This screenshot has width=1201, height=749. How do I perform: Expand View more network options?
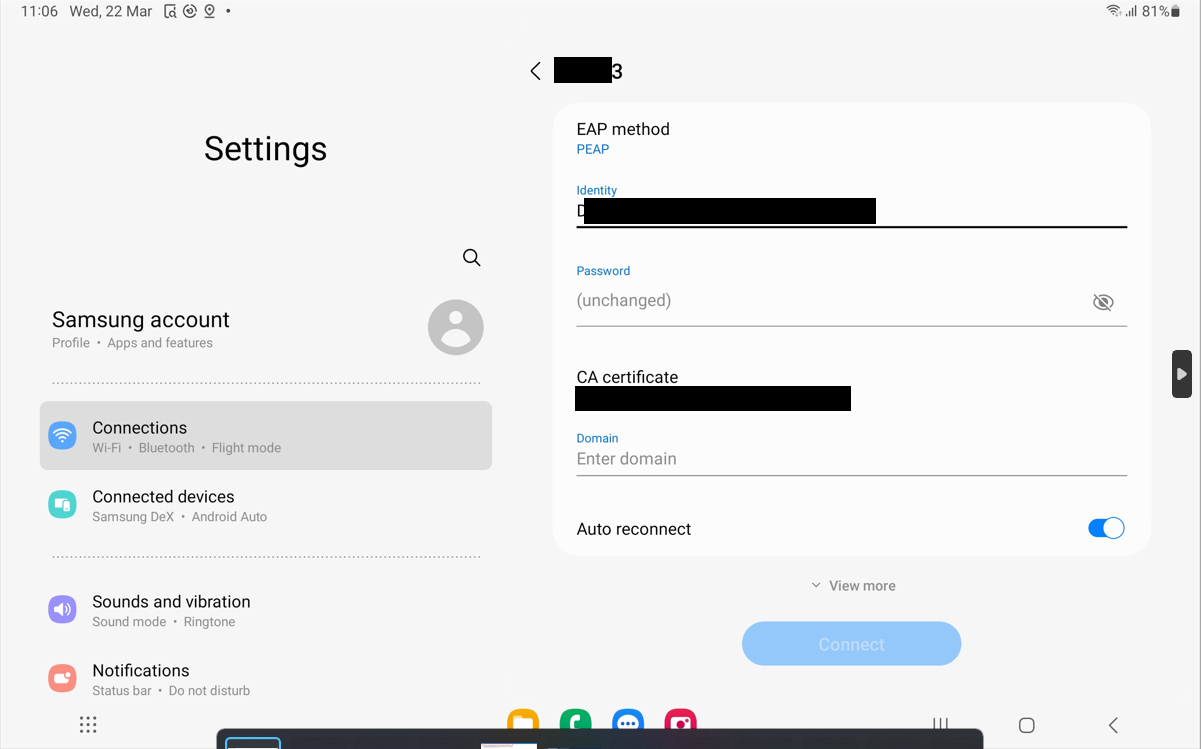click(851, 585)
